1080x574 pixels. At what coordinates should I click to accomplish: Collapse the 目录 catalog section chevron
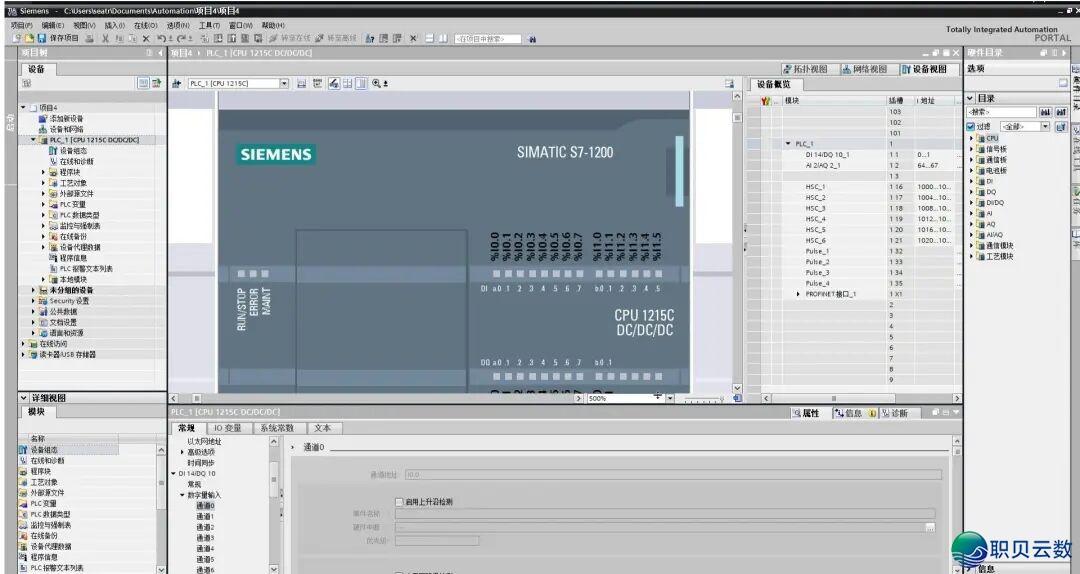click(x=970, y=99)
